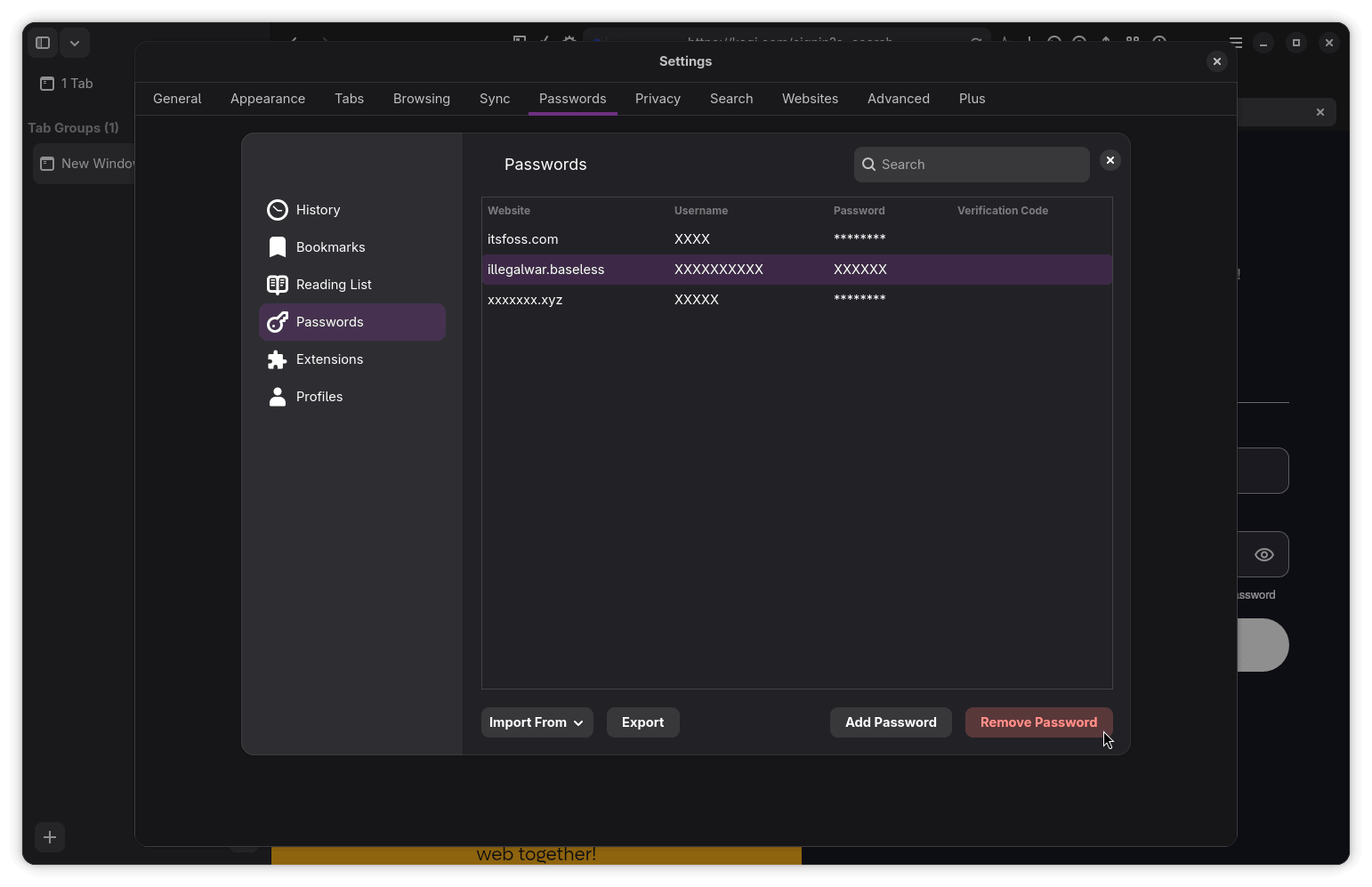Open the hamburger menu in the toolbar

tap(1235, 43)
